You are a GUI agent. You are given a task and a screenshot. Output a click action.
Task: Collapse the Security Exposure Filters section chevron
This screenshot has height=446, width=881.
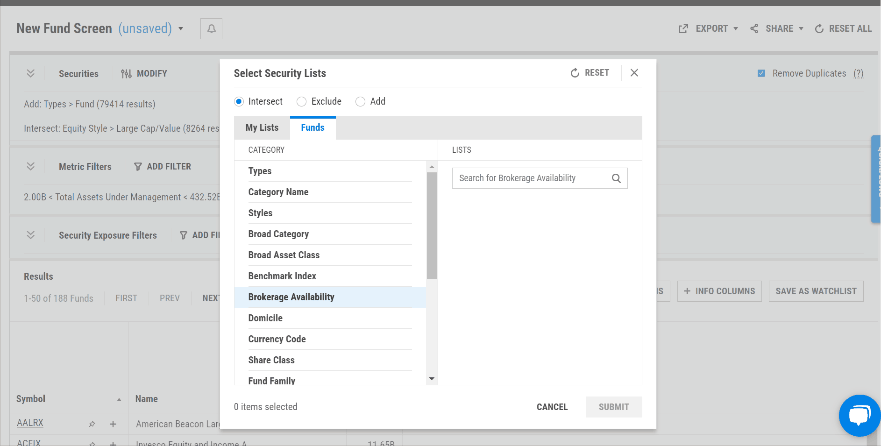31,235
